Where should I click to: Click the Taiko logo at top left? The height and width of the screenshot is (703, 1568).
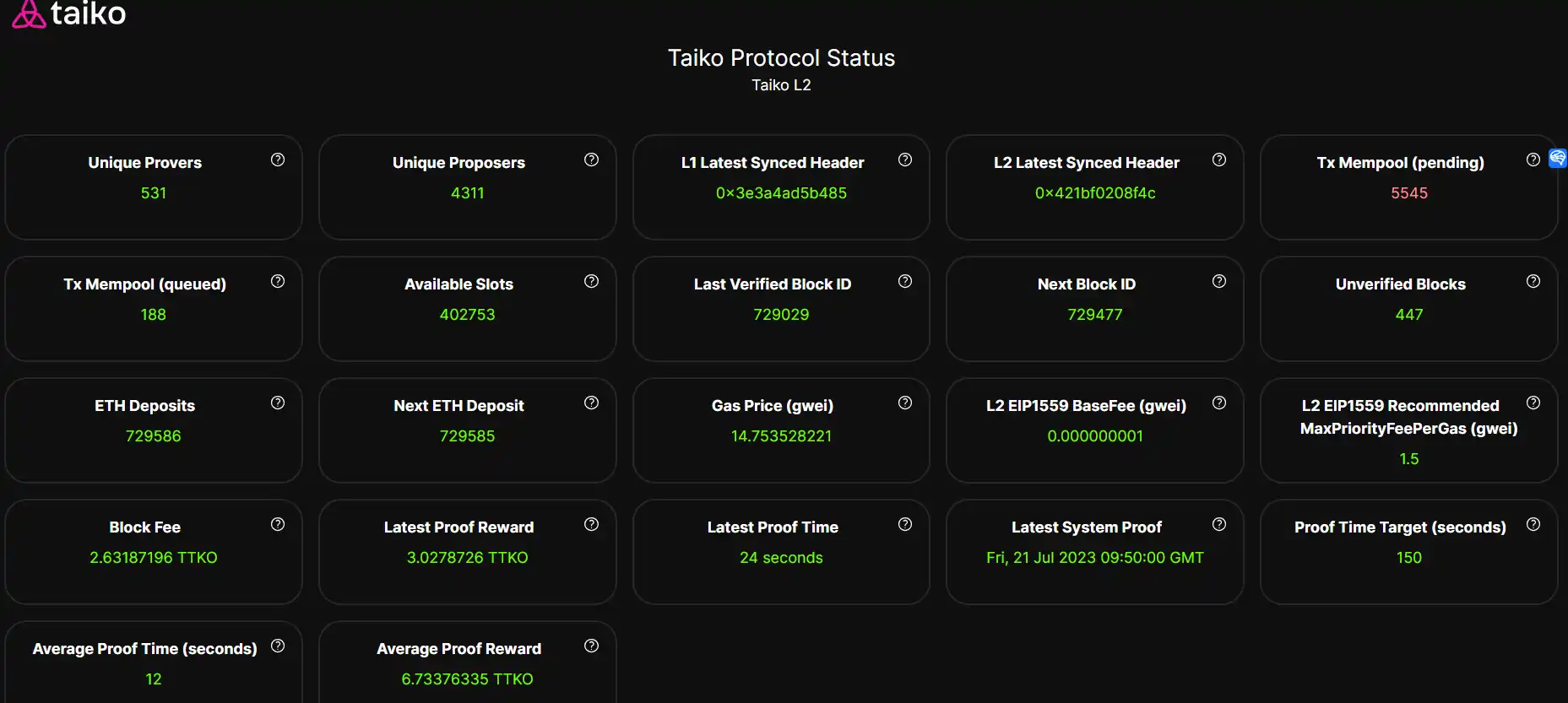pos(68,14)
